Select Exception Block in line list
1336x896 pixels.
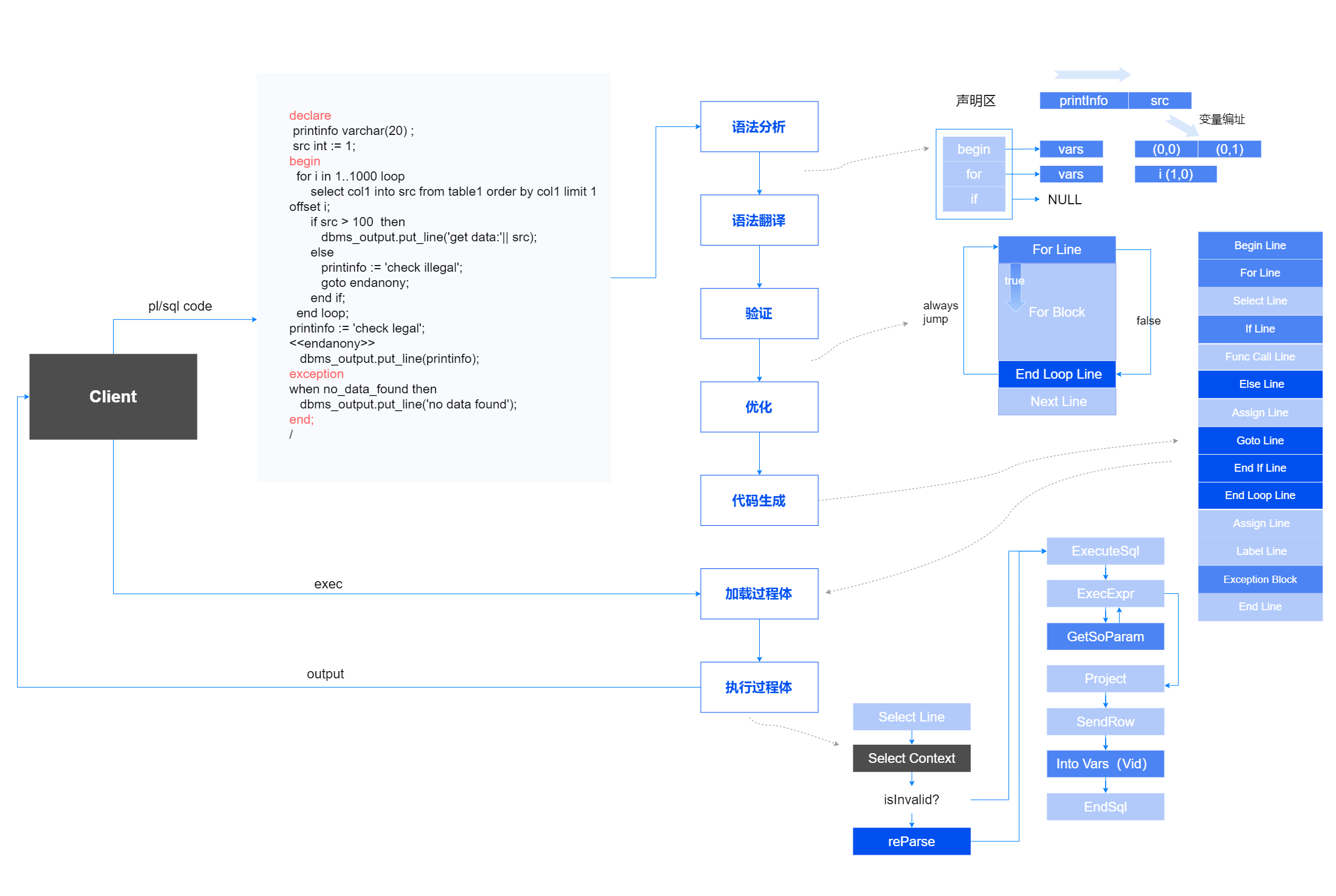tap(1259, 579)
